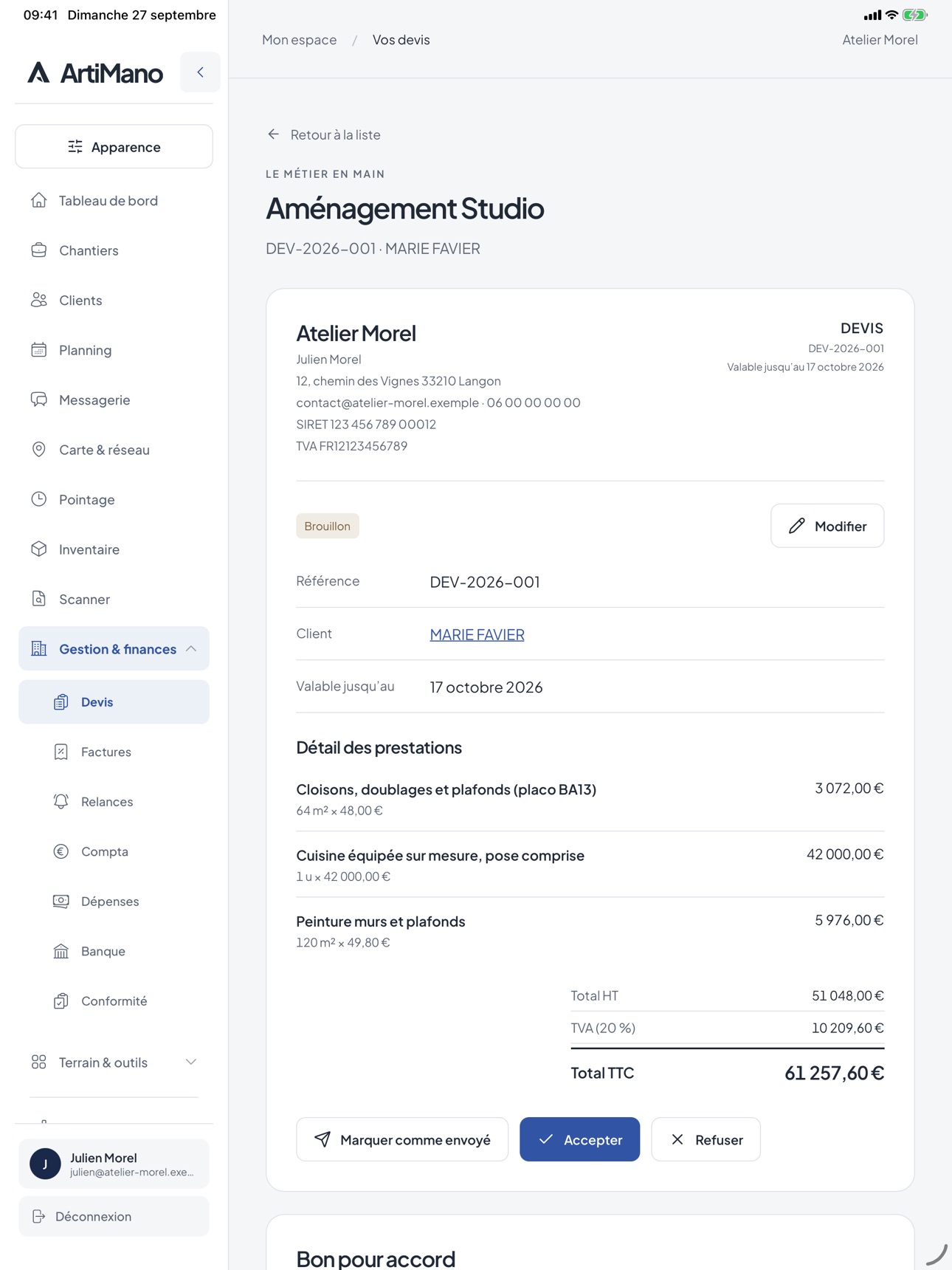Click the Pointage clock icon
This screenshot has height=1270, width=952.
pos(39,499)
